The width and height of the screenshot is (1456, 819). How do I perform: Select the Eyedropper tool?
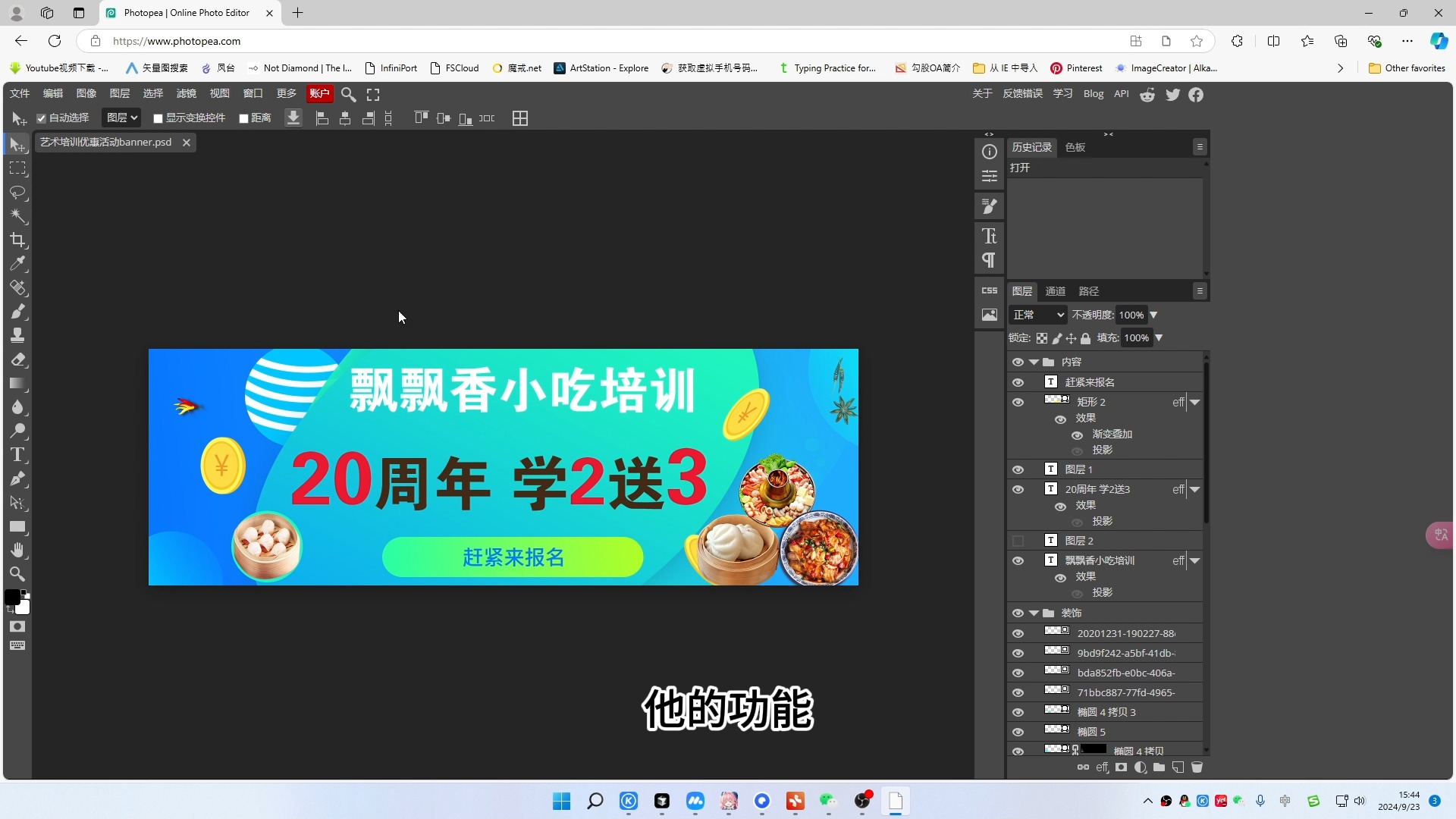coord(18,265)
